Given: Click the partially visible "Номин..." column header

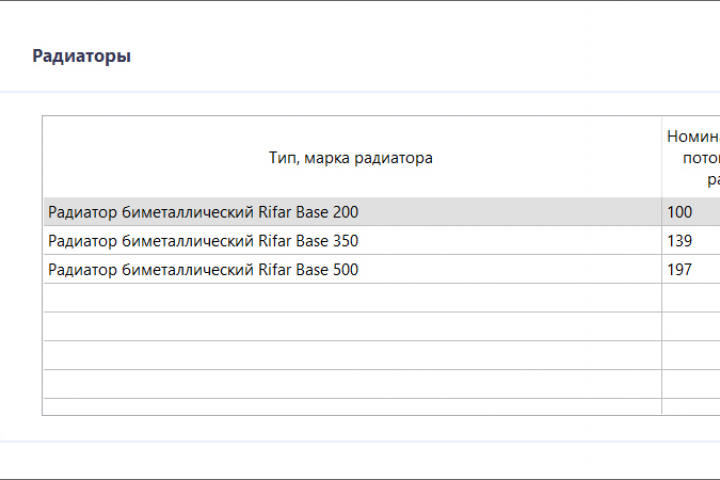Looking at the screenshot, I should pyautogui.click(x=691, y=158).
